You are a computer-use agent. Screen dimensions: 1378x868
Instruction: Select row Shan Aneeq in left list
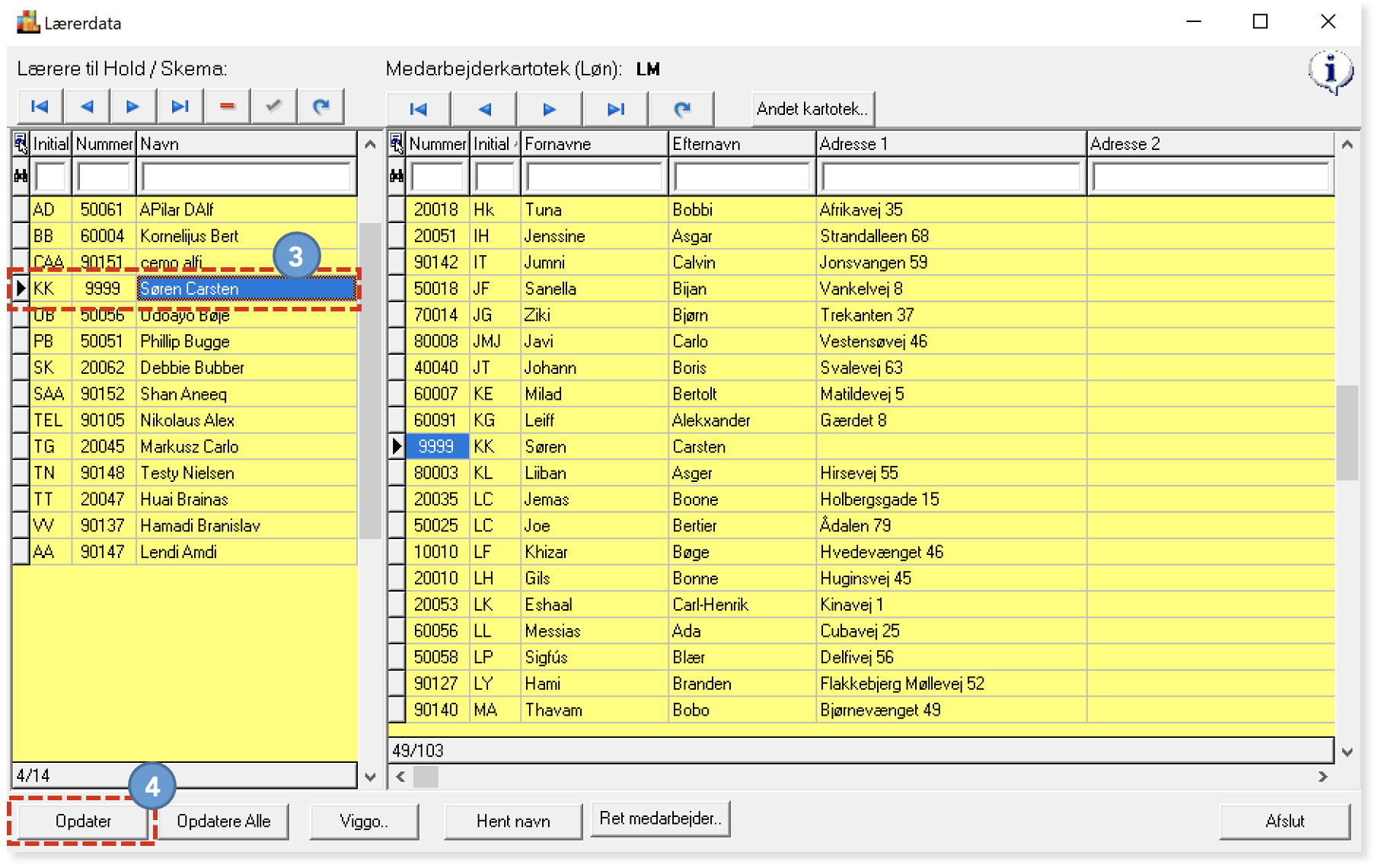coord(184,394)
